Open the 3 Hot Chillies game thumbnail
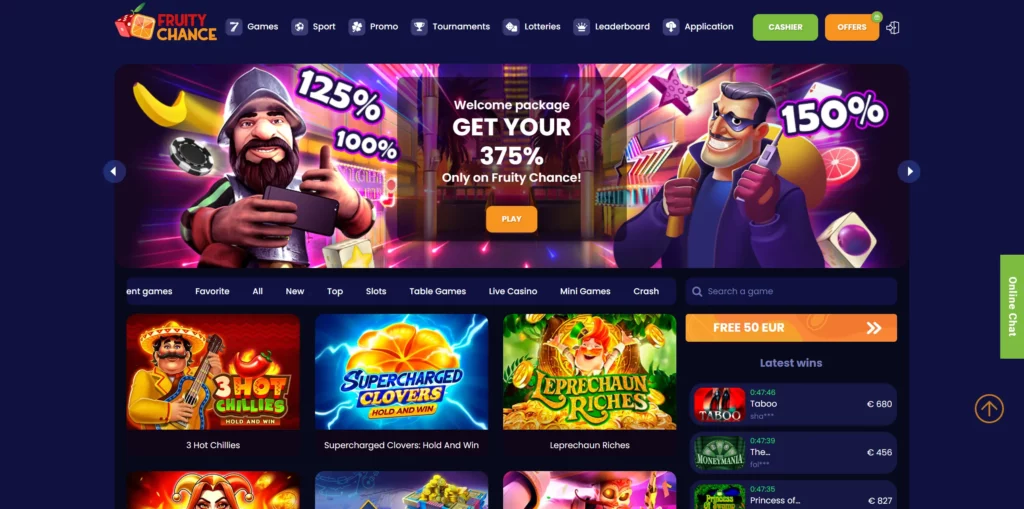Viewport: 1024px width, 509px height. [x=213, y=372]
